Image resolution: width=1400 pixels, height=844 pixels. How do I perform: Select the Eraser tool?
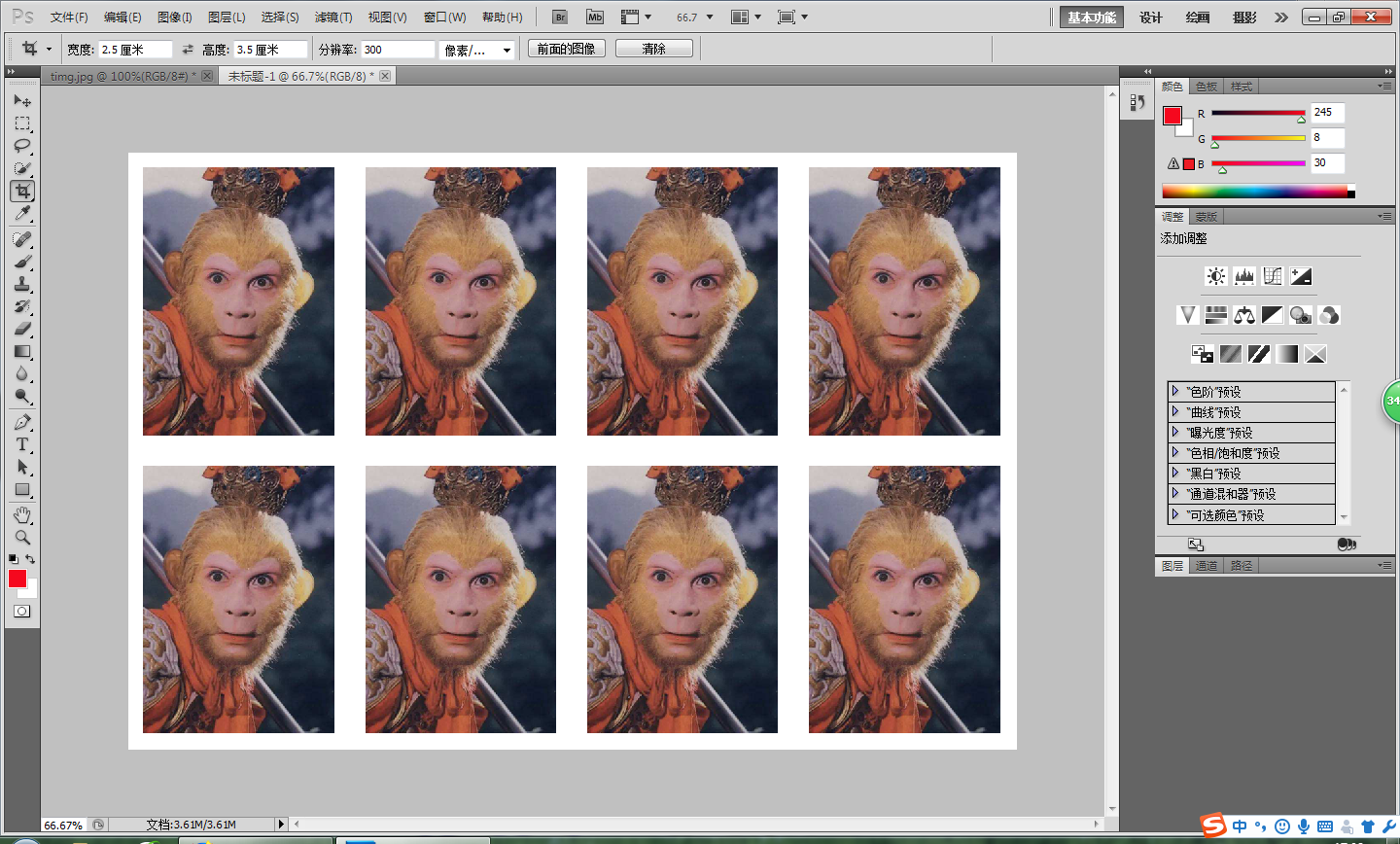point(22,329)
